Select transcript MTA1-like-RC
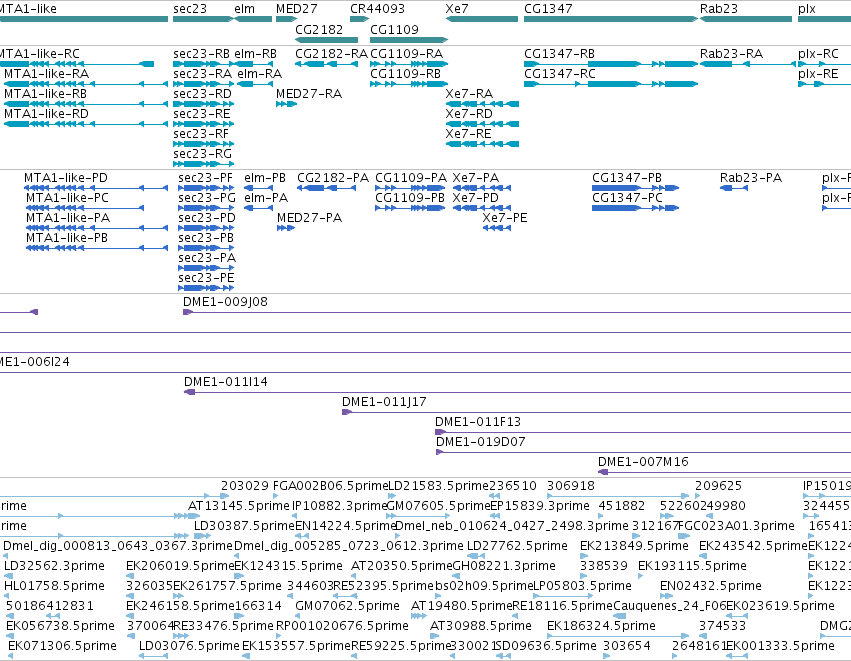The height and width of the screenshot is (661, 851). click(x=77, y=64)
